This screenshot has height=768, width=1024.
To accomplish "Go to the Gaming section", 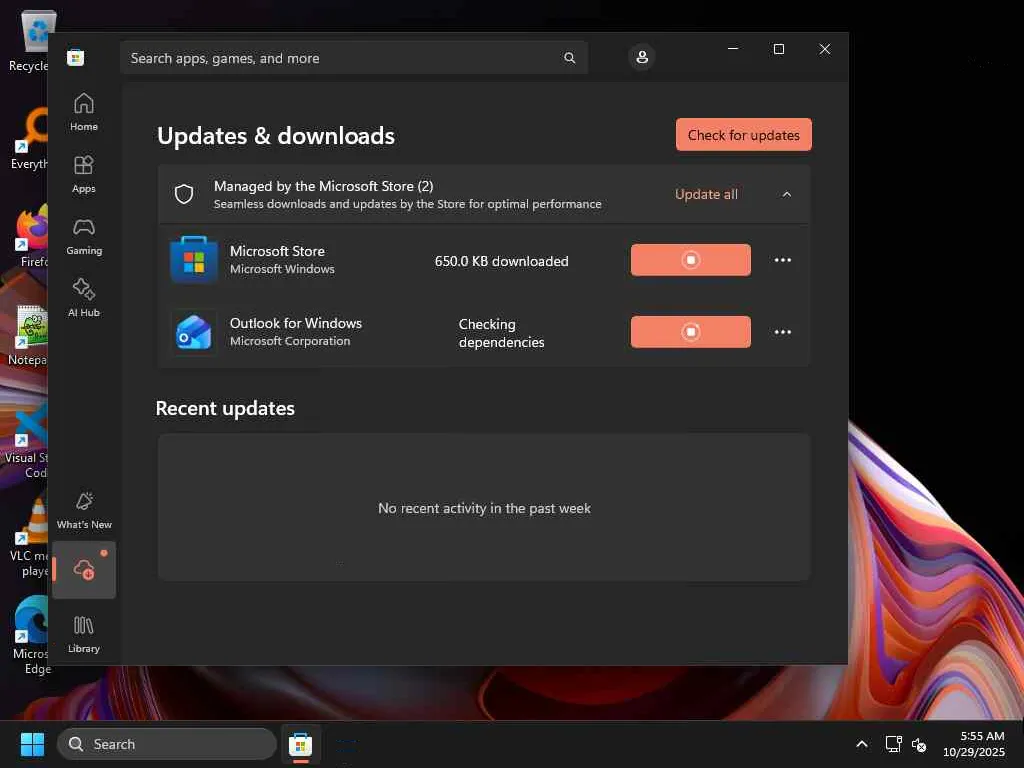I will [84, 236].
